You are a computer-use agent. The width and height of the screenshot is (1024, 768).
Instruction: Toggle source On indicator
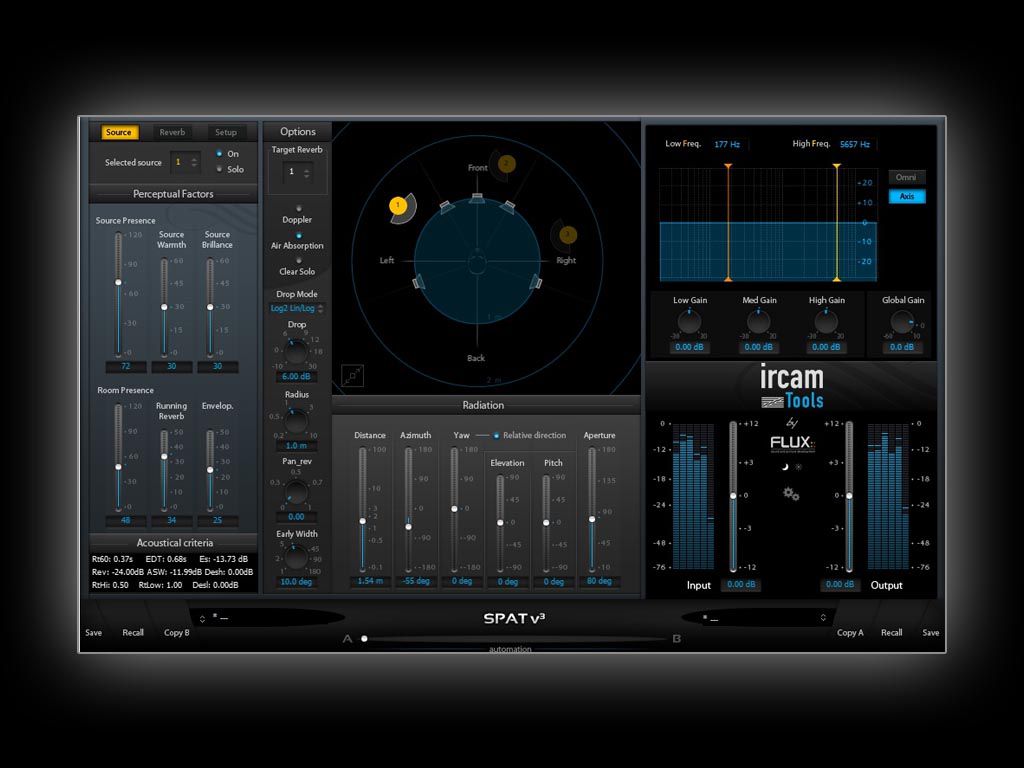pos(219,153)
